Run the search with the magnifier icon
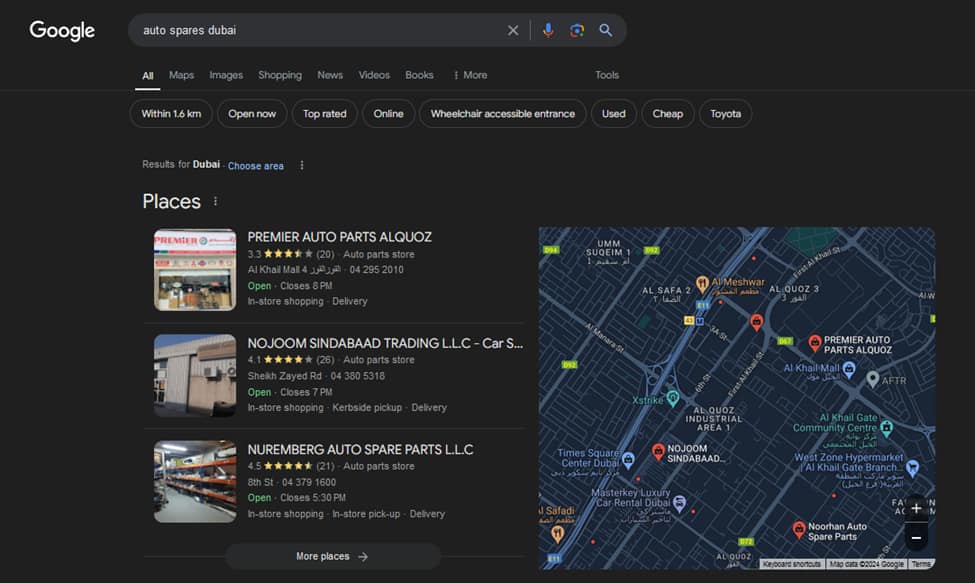Viewport: 975px width, 583px height. click(605, 30)
